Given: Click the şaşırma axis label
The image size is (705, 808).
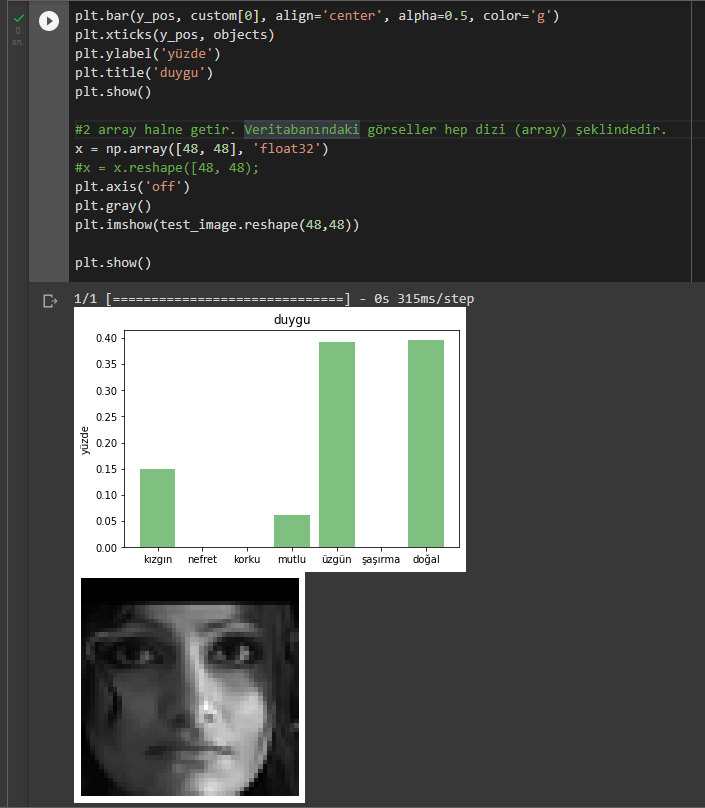Looking at the screenshot, I should pyautogui.click(x=381, y=560).
